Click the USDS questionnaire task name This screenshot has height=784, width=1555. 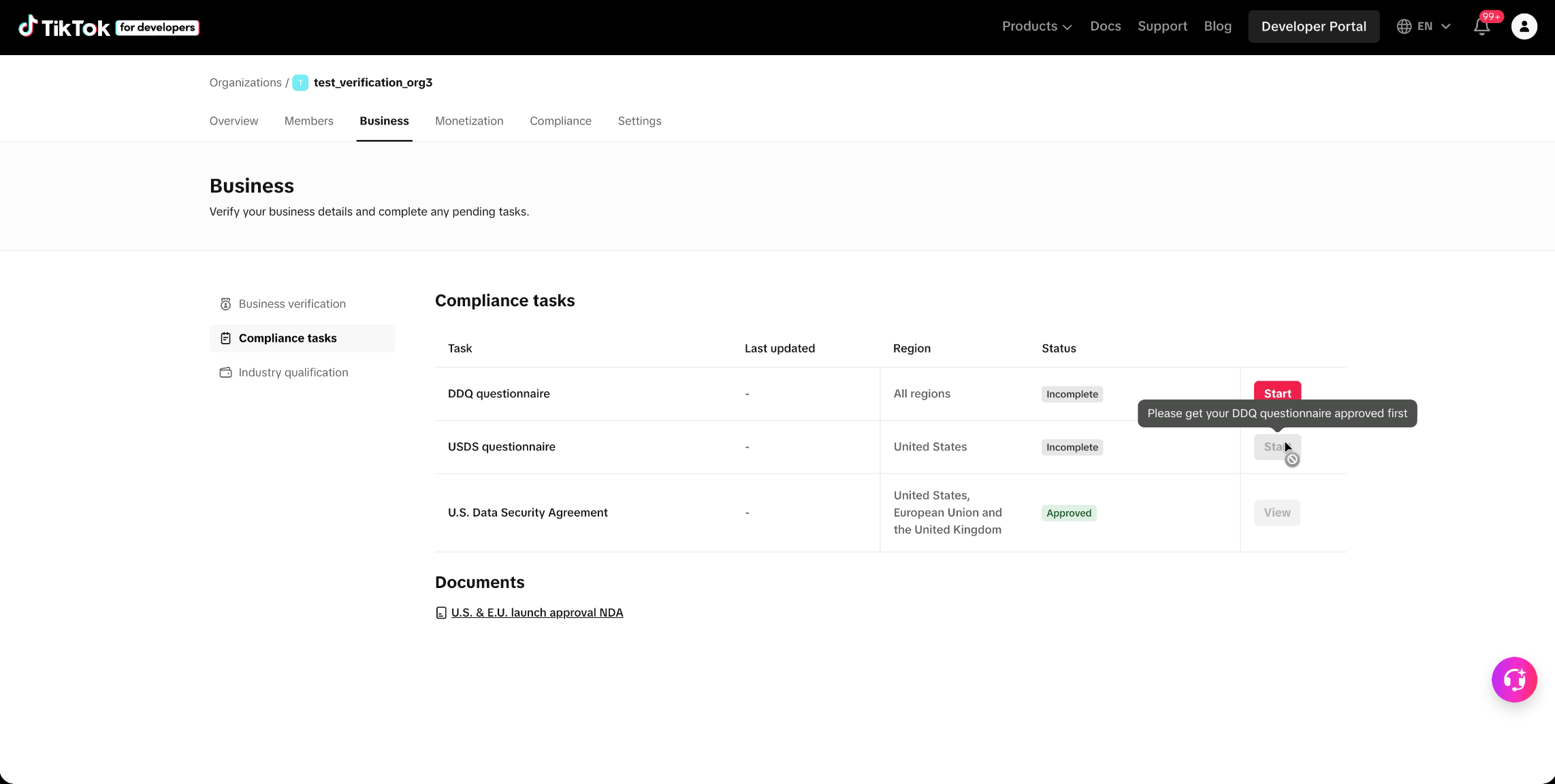click(x=502, y=447)
